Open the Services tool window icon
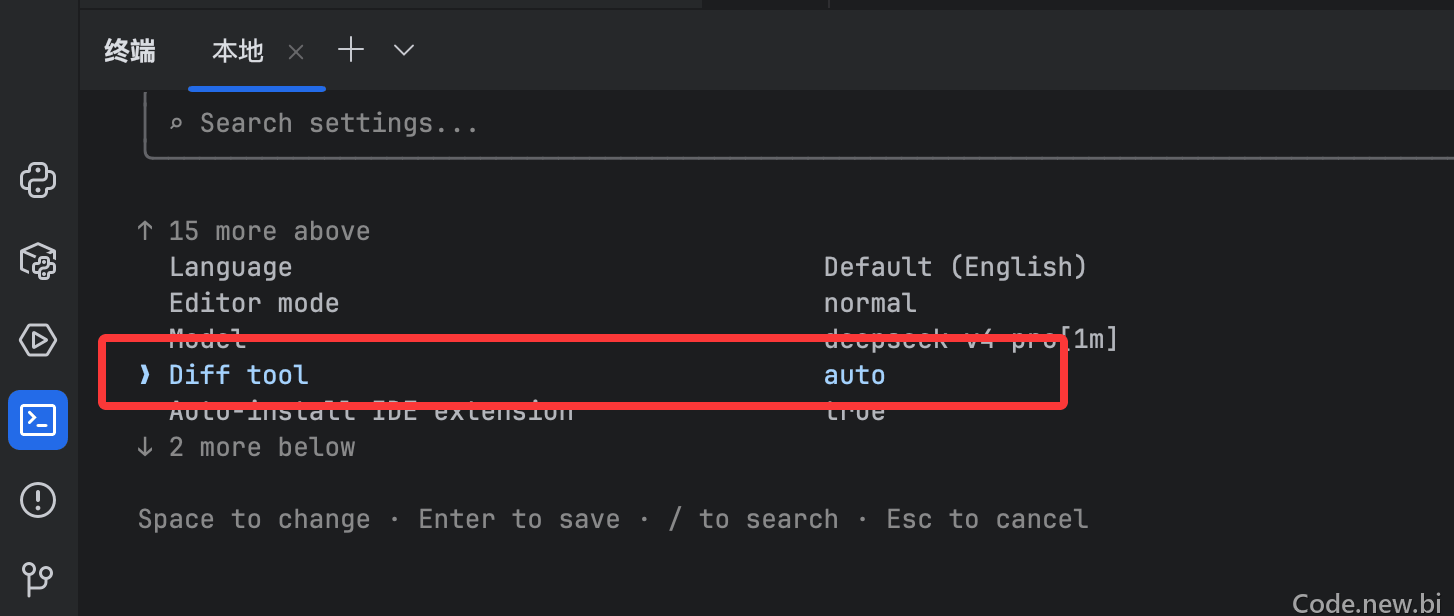 pyautogui.click(x=38, y=340)
